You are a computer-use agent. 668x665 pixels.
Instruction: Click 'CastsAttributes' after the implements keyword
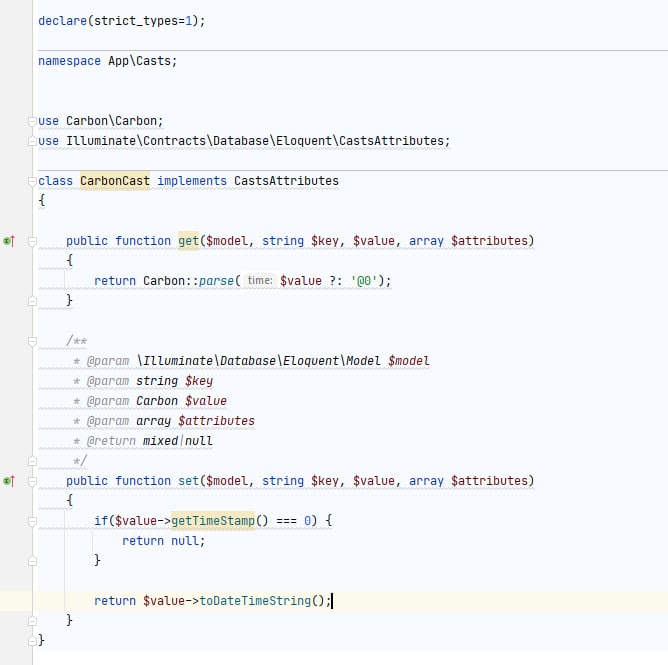coord(286,181)
